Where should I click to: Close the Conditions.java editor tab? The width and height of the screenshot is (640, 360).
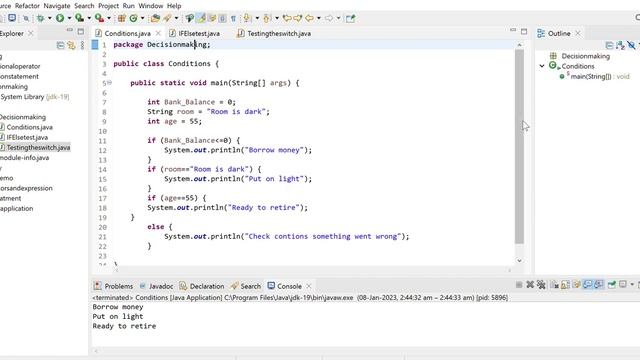[158, 33]
